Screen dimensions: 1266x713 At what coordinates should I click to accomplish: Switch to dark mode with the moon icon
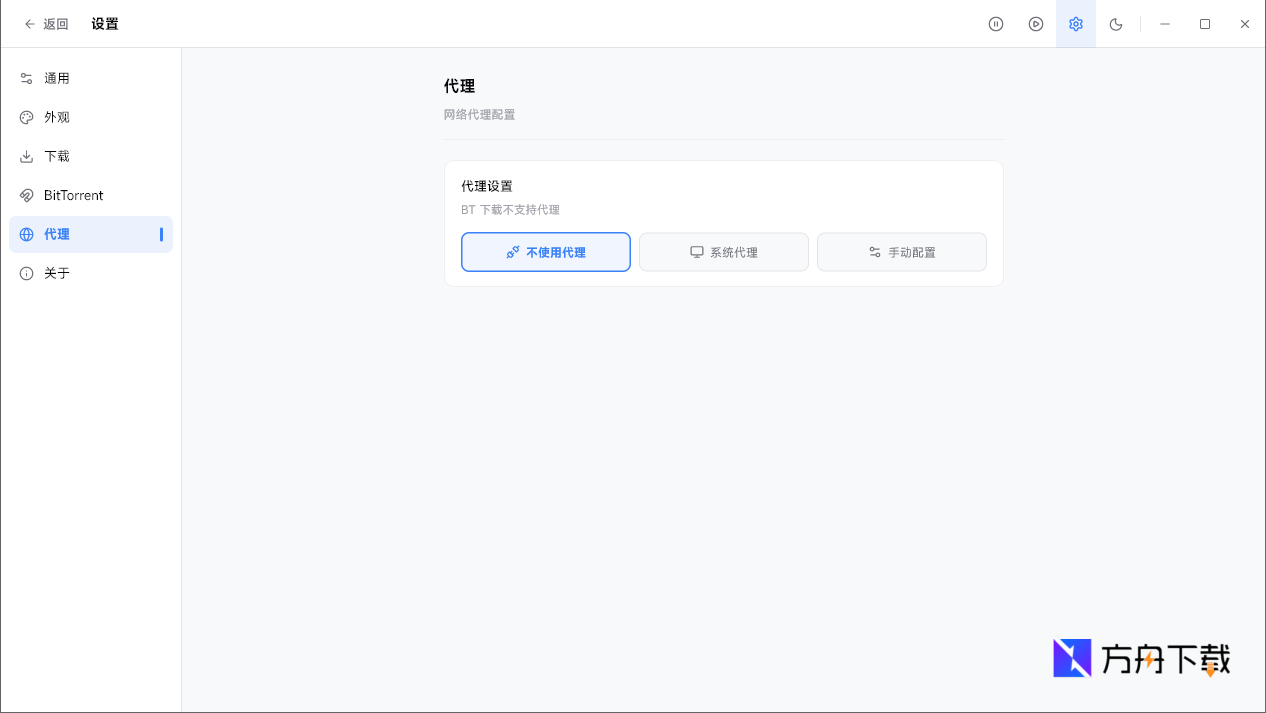[1115, 23]
